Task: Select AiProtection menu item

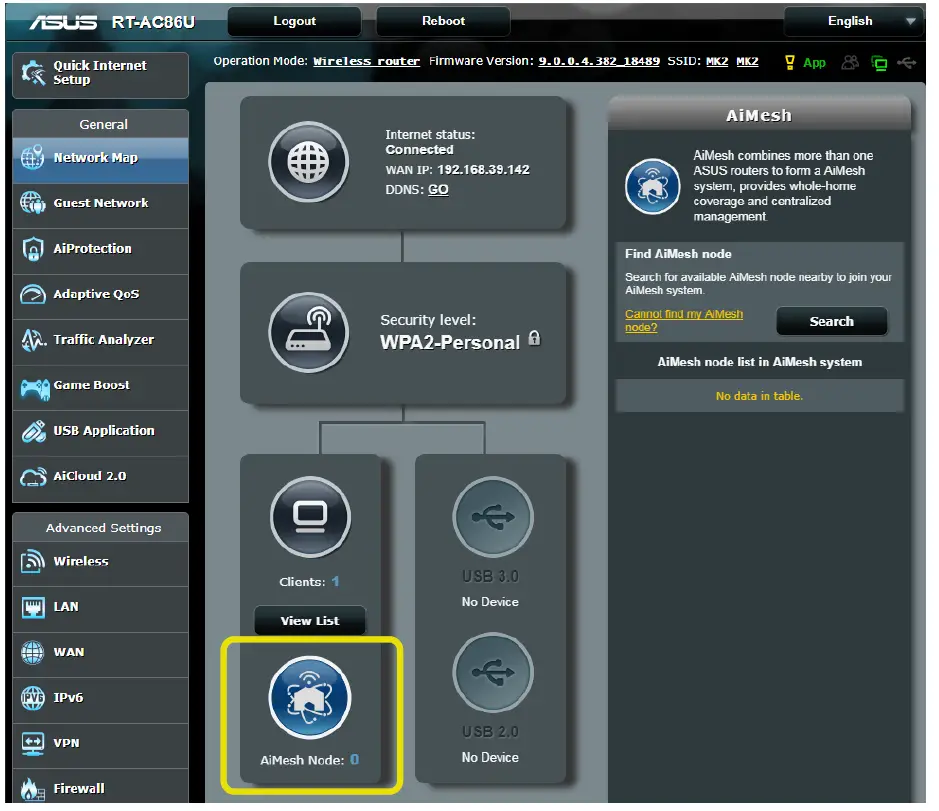Action: pos(101,249)
